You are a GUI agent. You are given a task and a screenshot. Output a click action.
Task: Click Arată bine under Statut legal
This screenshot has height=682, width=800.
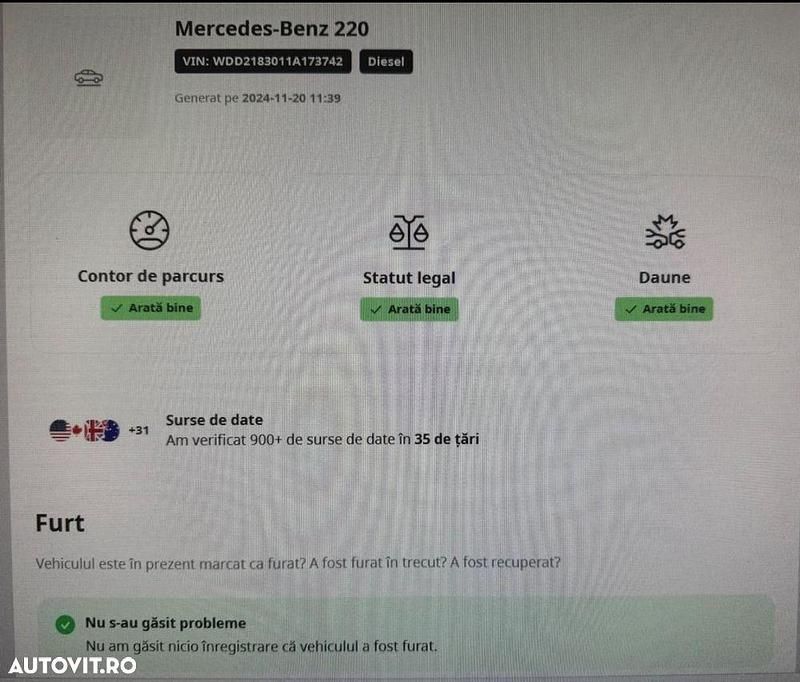coord(409,310)
